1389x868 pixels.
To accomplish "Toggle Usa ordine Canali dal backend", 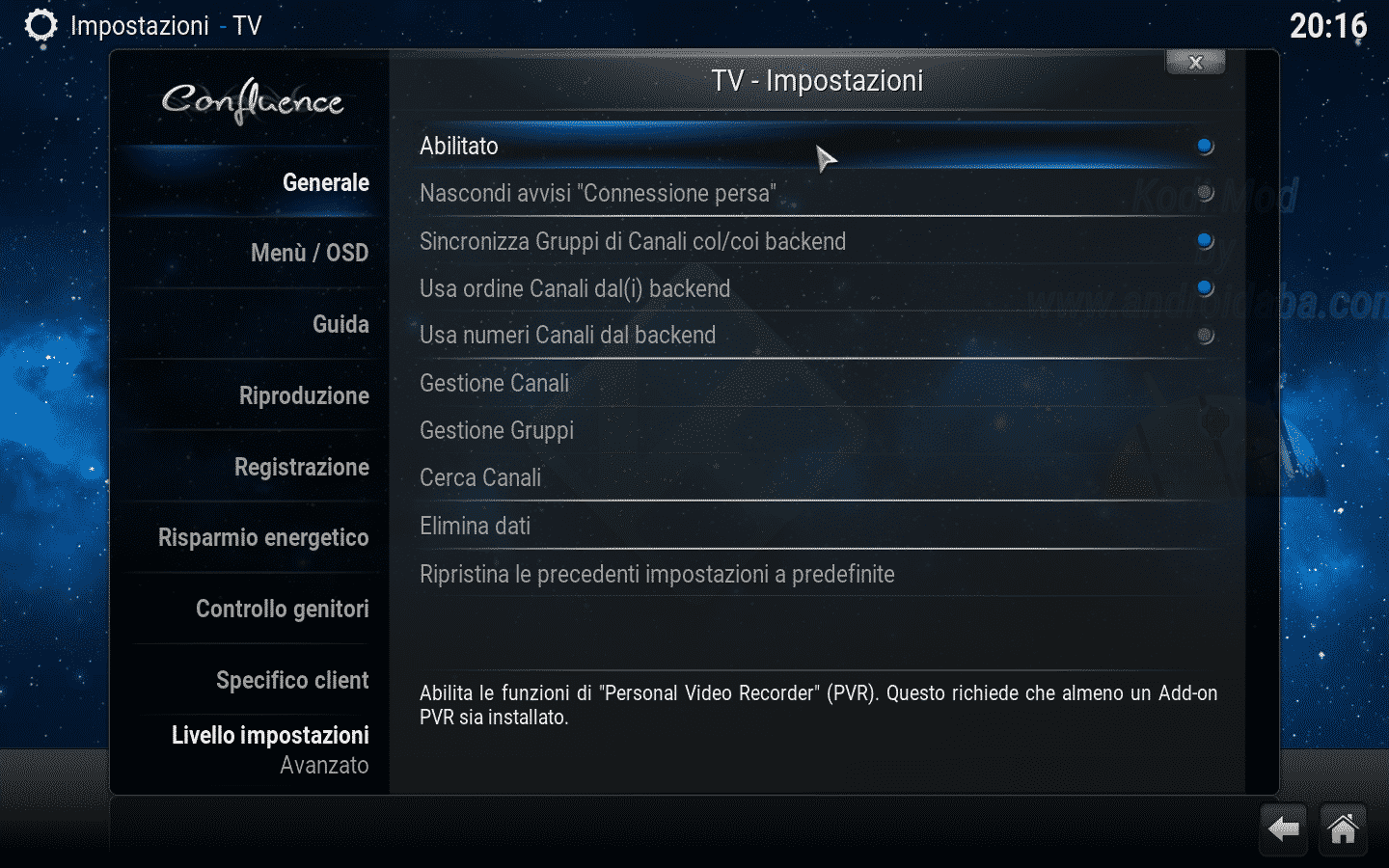I will coord(1205,287).
